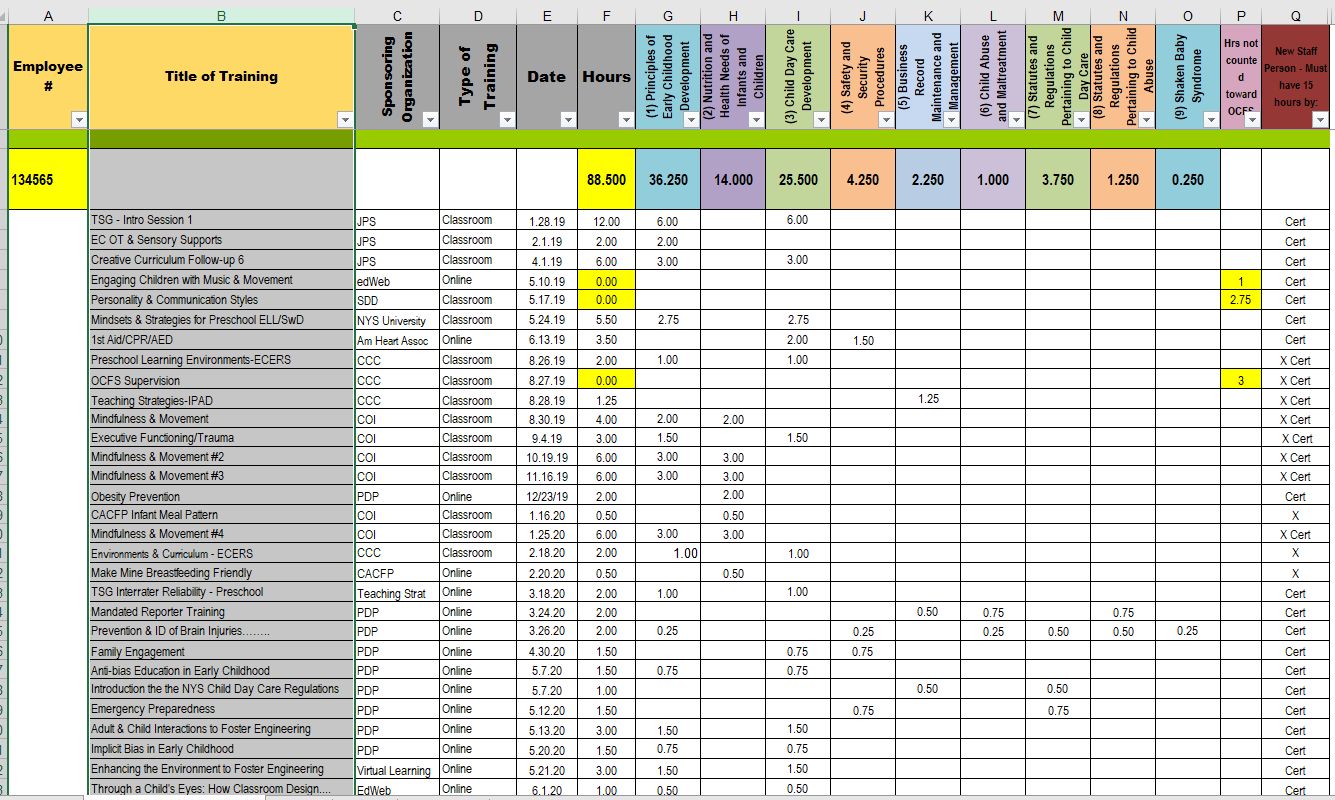Viewport: 1335px width, 800px height.
Task: Select sponsor cell 'Virtual Learning'
Action: (x=397, y=770)
